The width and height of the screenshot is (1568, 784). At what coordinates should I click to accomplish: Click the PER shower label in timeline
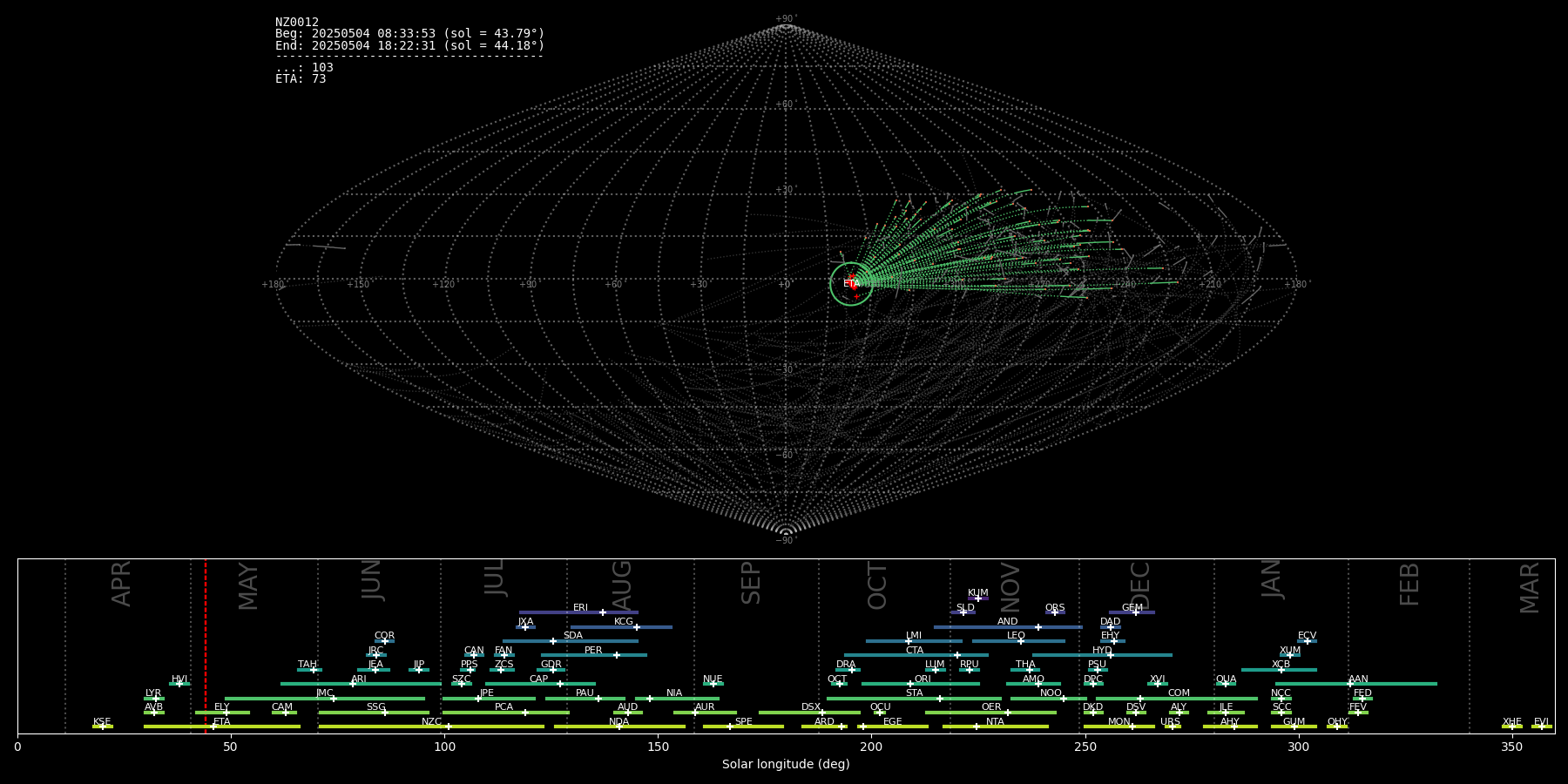tap(593, 650)
